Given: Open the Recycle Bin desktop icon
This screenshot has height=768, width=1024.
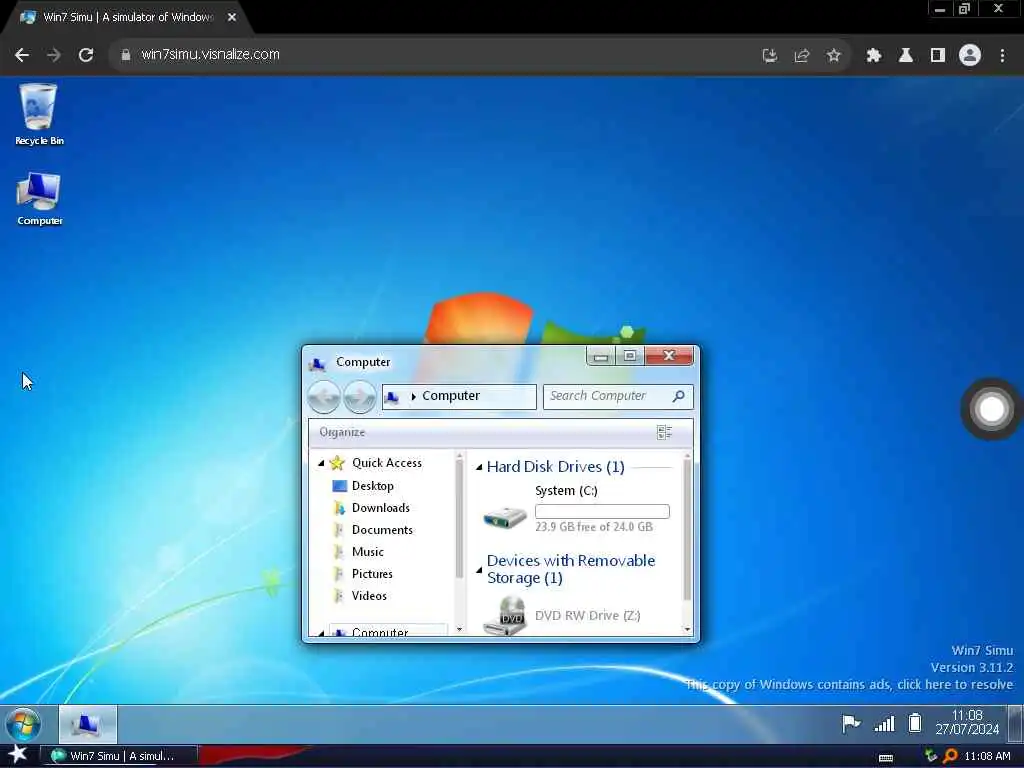Looking at the screenshot, I should [x=39, y=114].
